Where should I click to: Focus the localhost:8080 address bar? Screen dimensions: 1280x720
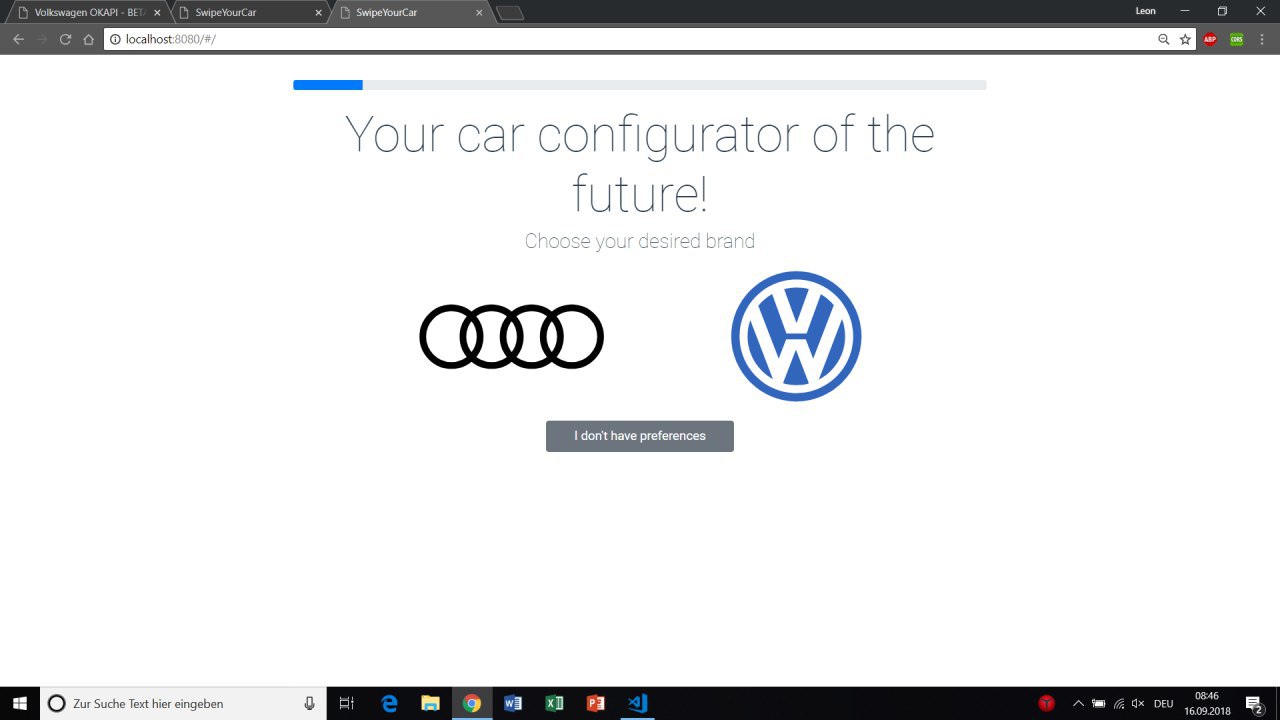tap(640, 39)
